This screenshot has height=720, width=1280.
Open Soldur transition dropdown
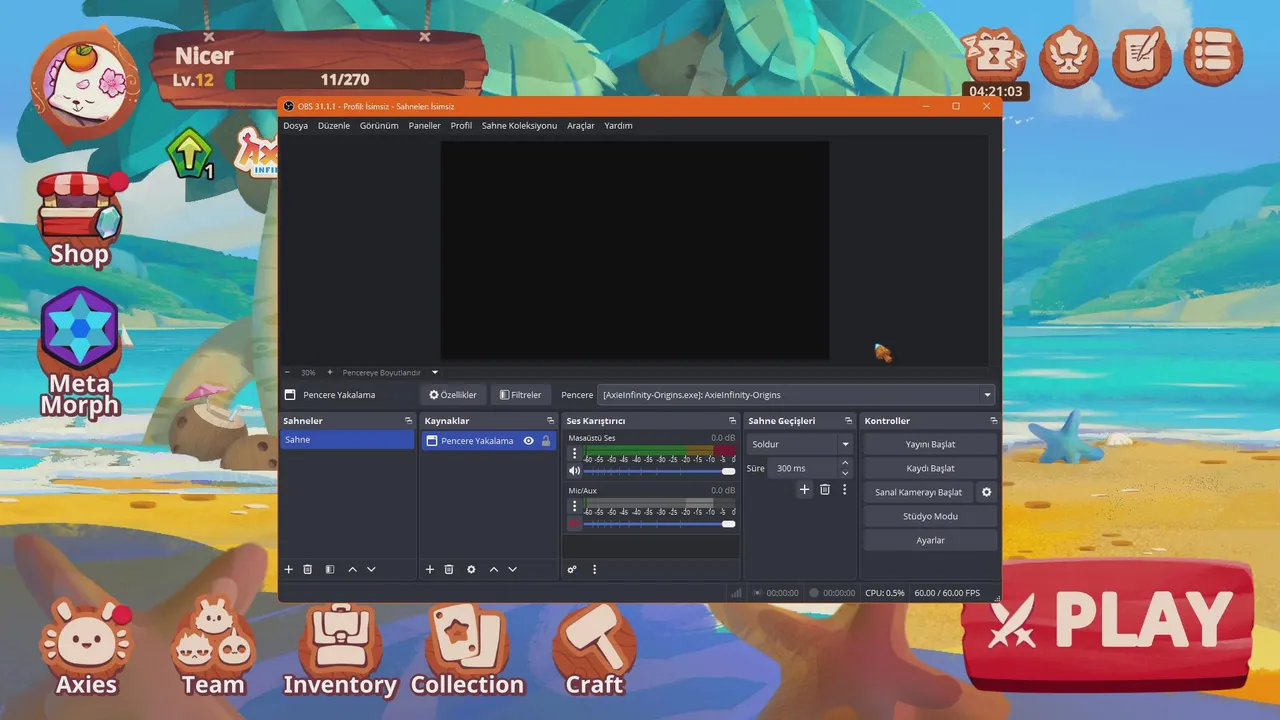coord(800,444)
